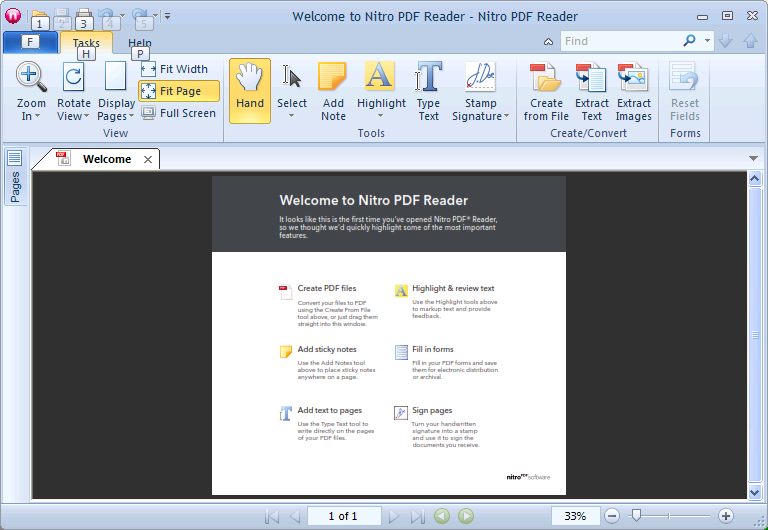Open the Stamp Signature dropdown arrow
Viewport: 768px width, 530px height.
click(x=506, y=117)
